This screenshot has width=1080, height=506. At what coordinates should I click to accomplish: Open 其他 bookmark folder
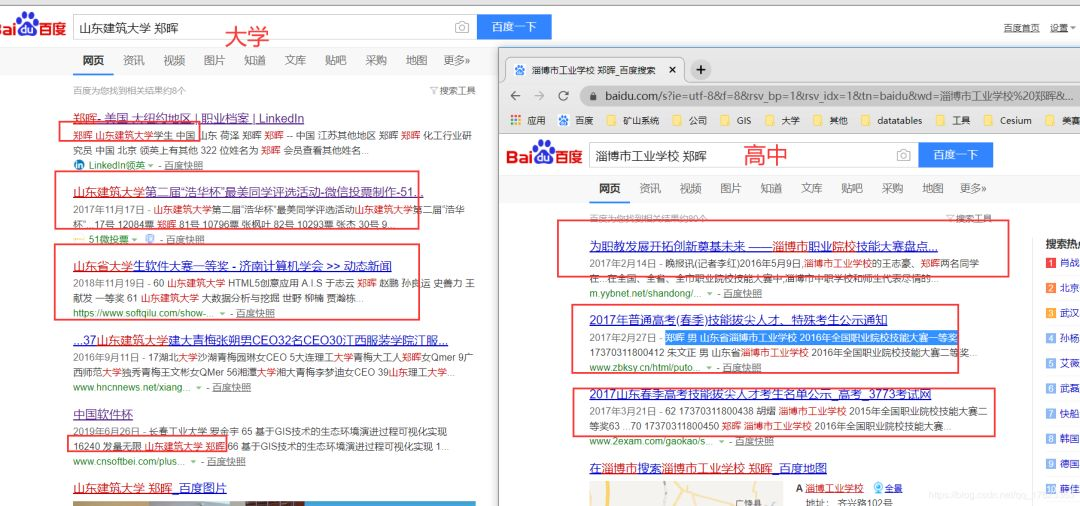pos(830,120)
